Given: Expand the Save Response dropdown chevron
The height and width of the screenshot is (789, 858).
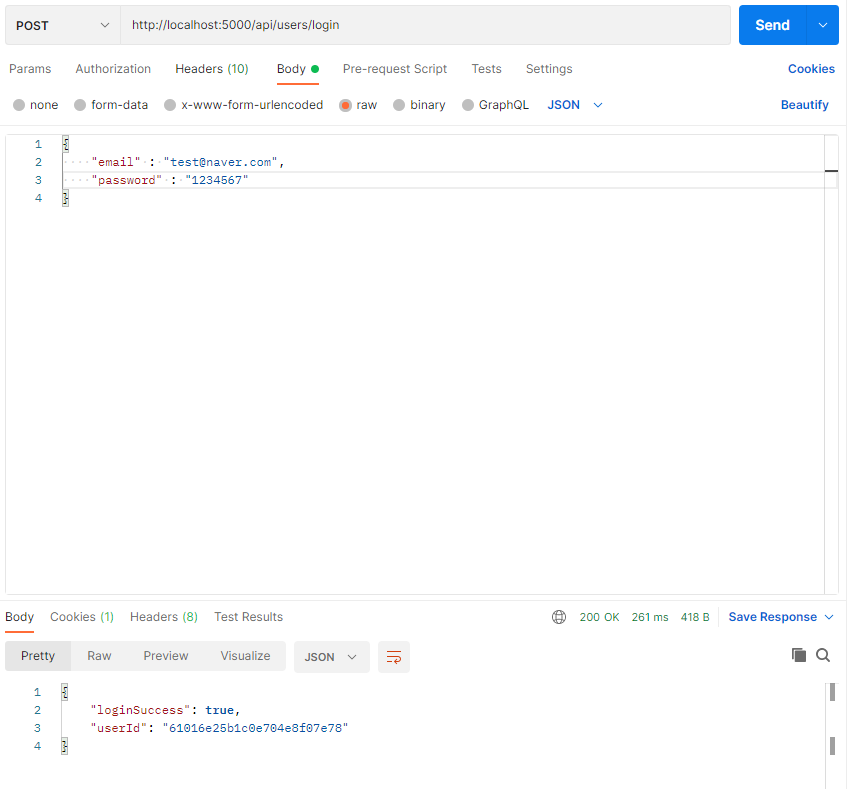Looking at the screenshot, I should [829, 617].
